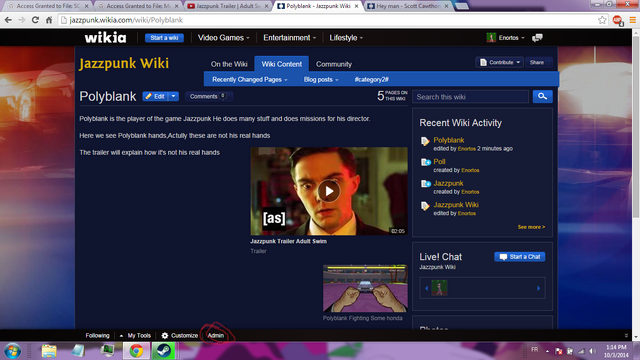This screenshot has height=360, width=640.
Task: Click into Search this wiki field
Action: 471,97
